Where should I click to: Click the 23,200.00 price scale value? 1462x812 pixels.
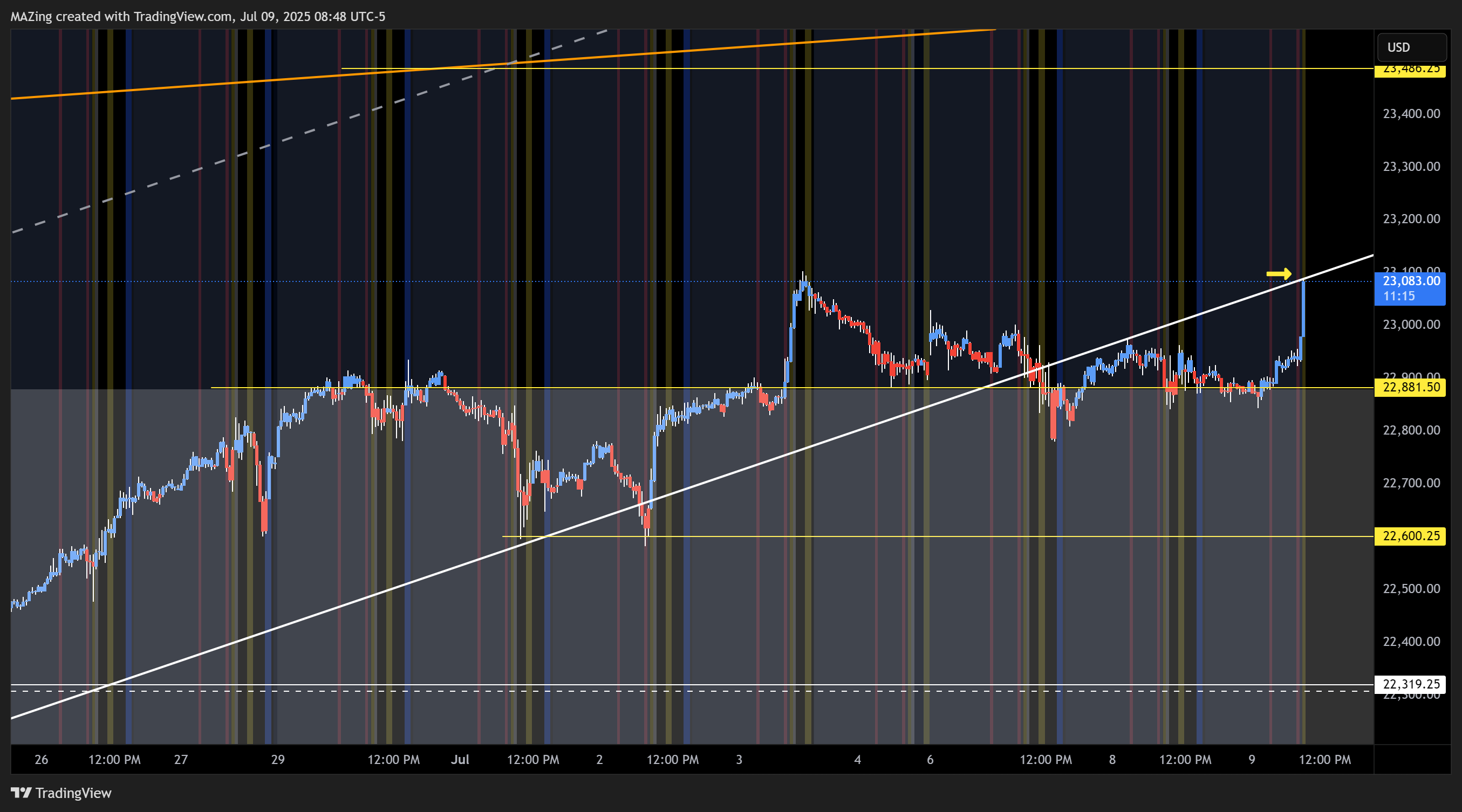tap(1411, 219)
